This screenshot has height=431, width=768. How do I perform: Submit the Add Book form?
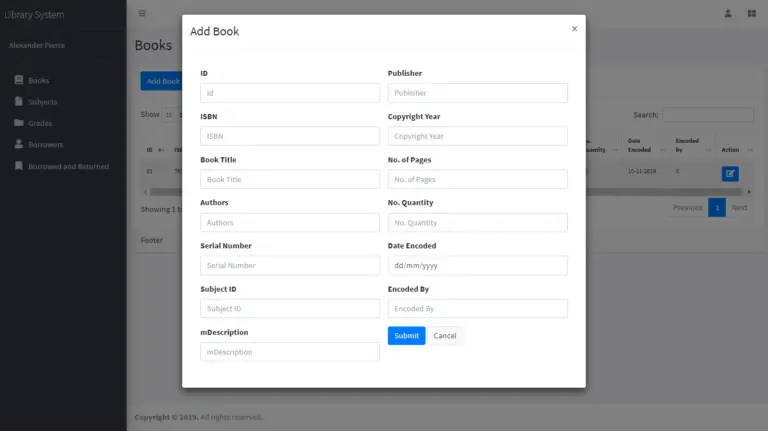coord(407,335)
